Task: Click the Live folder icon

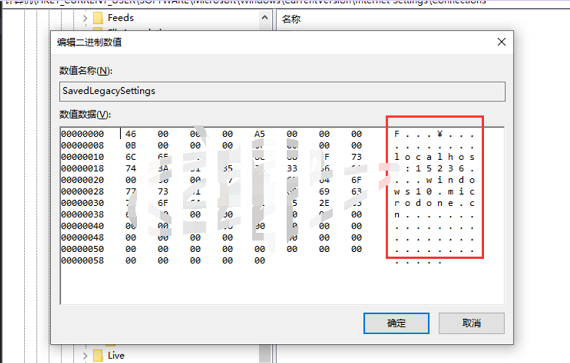Action: [x=98, y=355]
